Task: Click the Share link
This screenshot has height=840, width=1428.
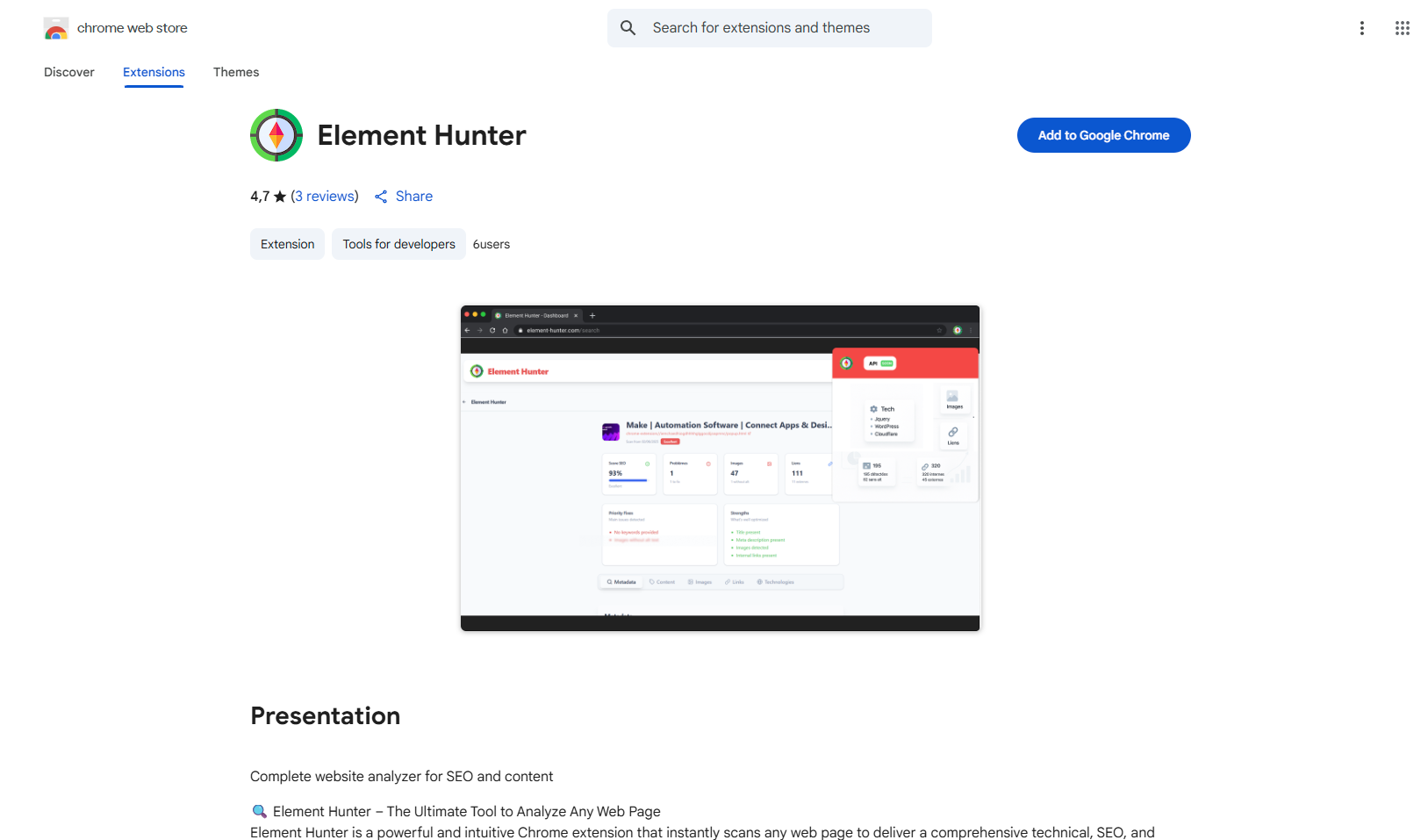Action: [x=414, y=197]
